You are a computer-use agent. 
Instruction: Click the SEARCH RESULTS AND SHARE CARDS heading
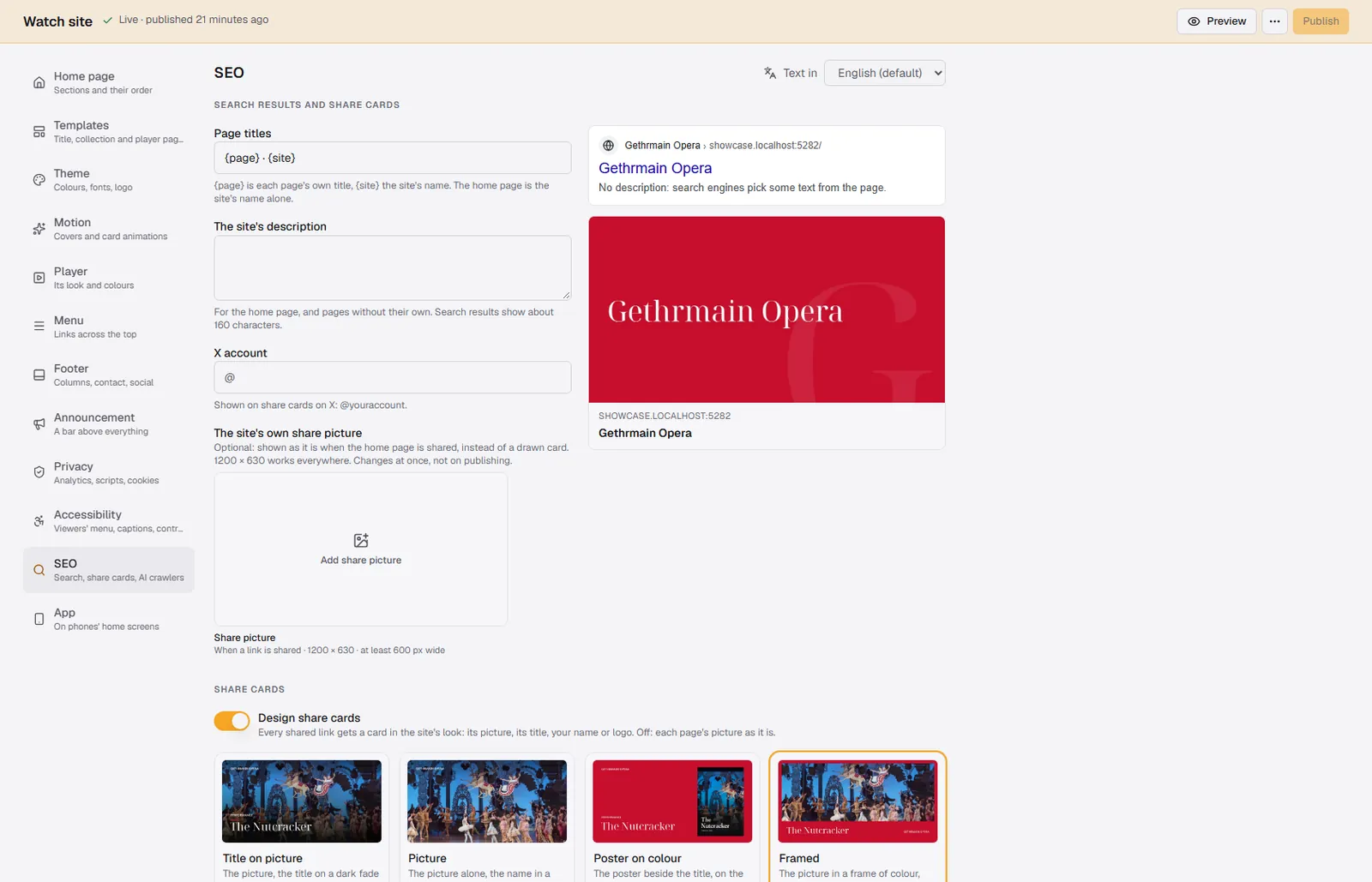pos(307,105)
